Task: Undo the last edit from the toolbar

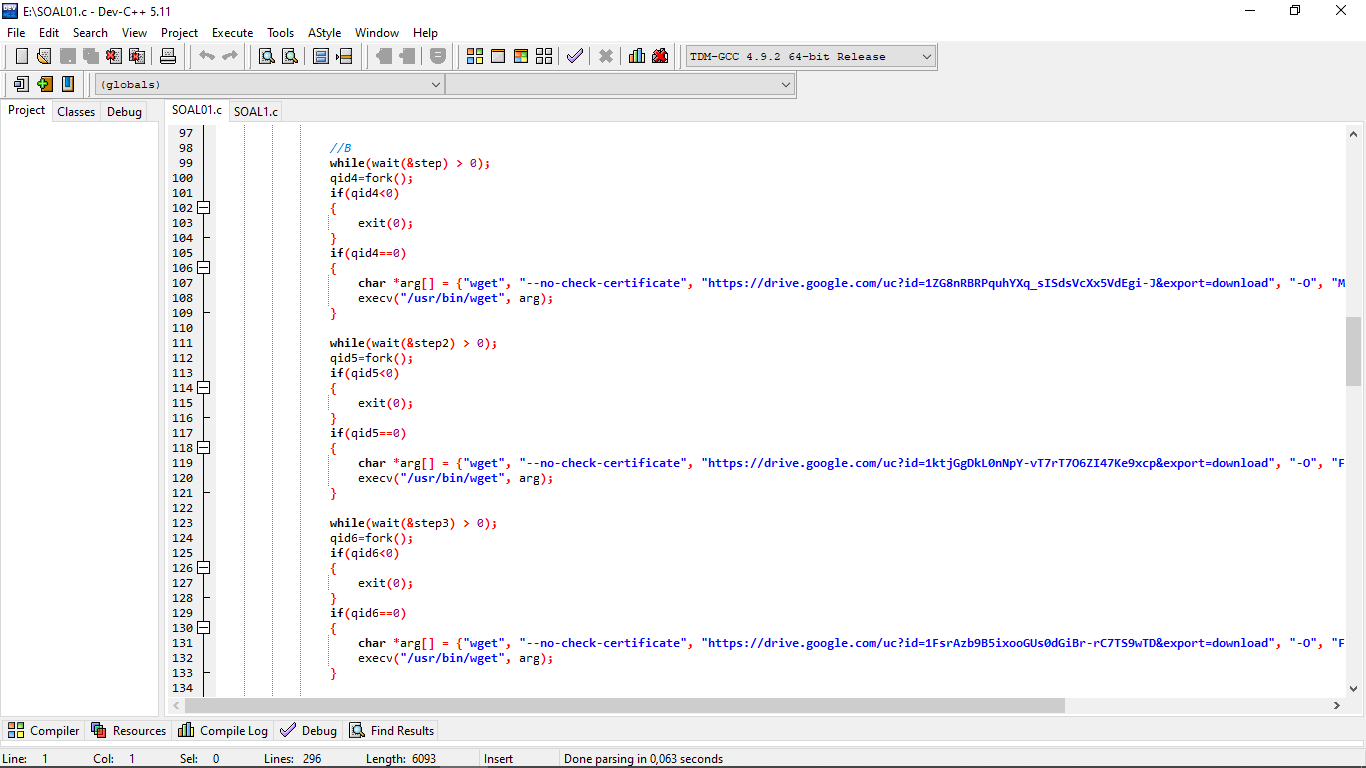Action: click(x=207, y=56)
